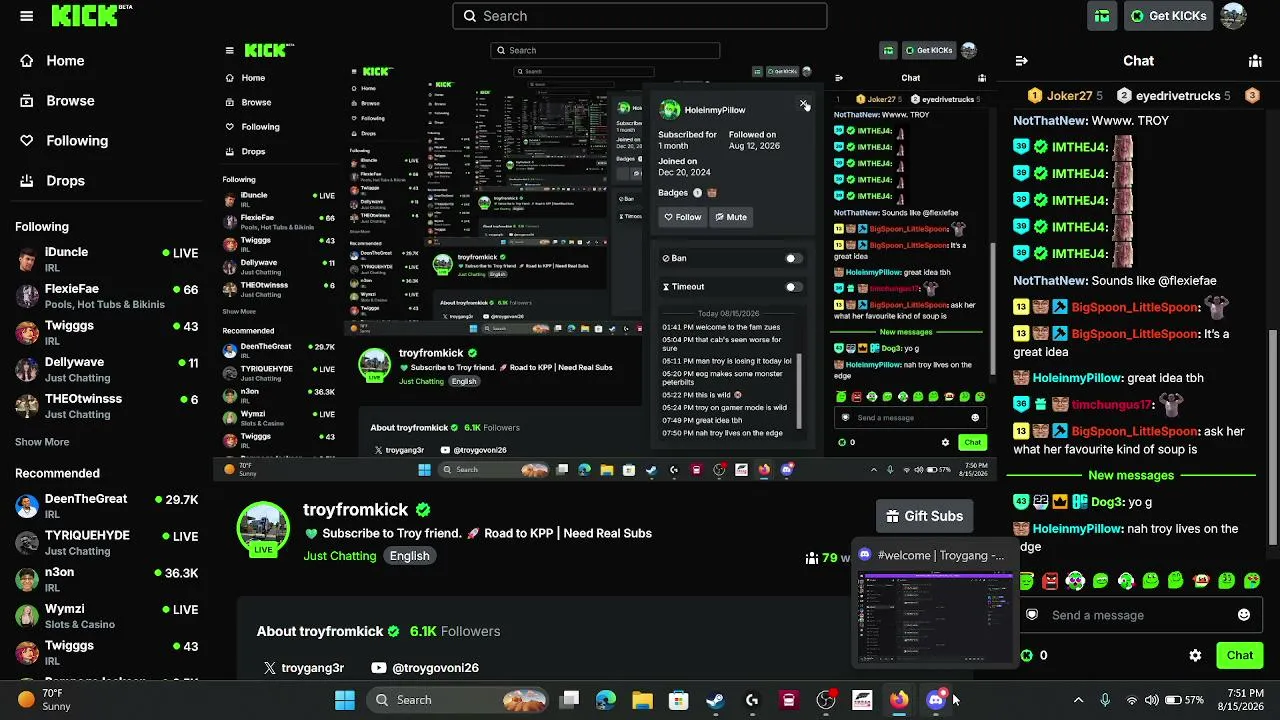This screenshot has width=1280, height=720.
Task: Open the THEOtwinsss channel in the sidebar
Action: tap(107, 406)
